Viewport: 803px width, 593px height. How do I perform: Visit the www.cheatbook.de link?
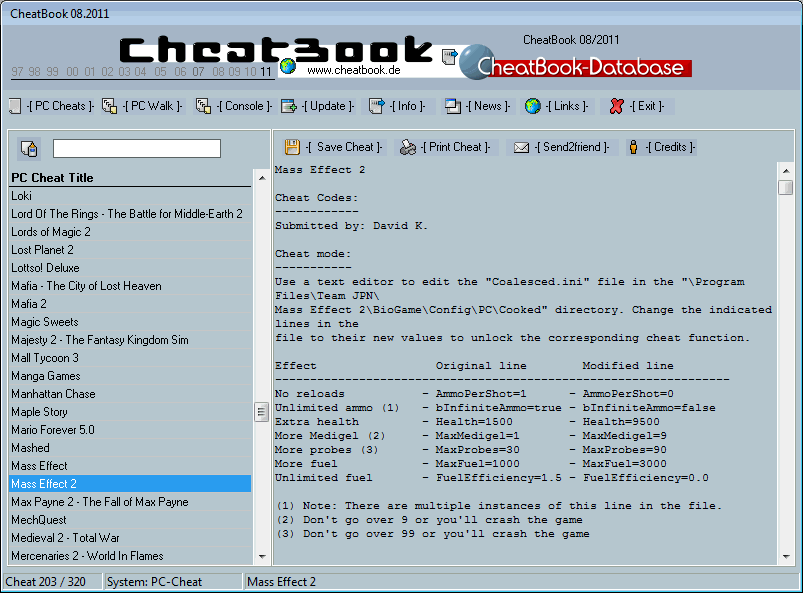click(354, 70)
